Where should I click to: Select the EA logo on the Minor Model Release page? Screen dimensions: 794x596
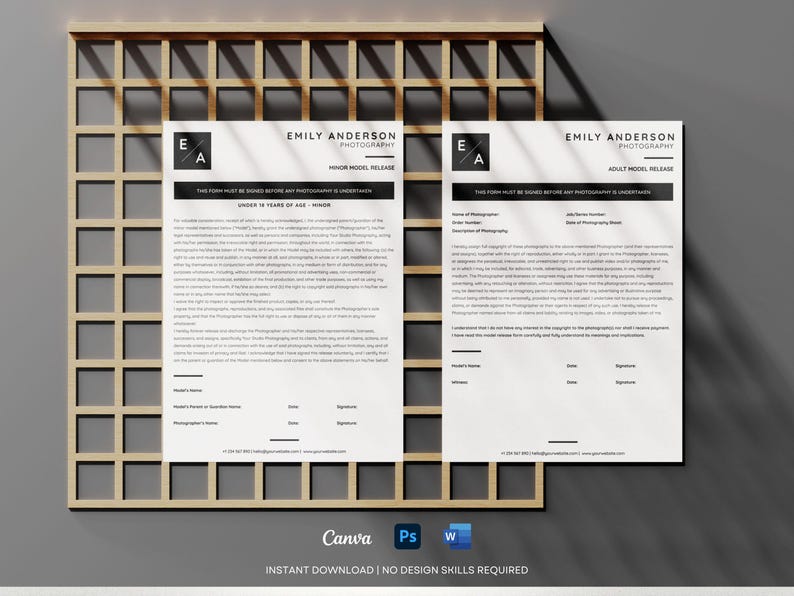pyautogui.click(x=192, y=151)
